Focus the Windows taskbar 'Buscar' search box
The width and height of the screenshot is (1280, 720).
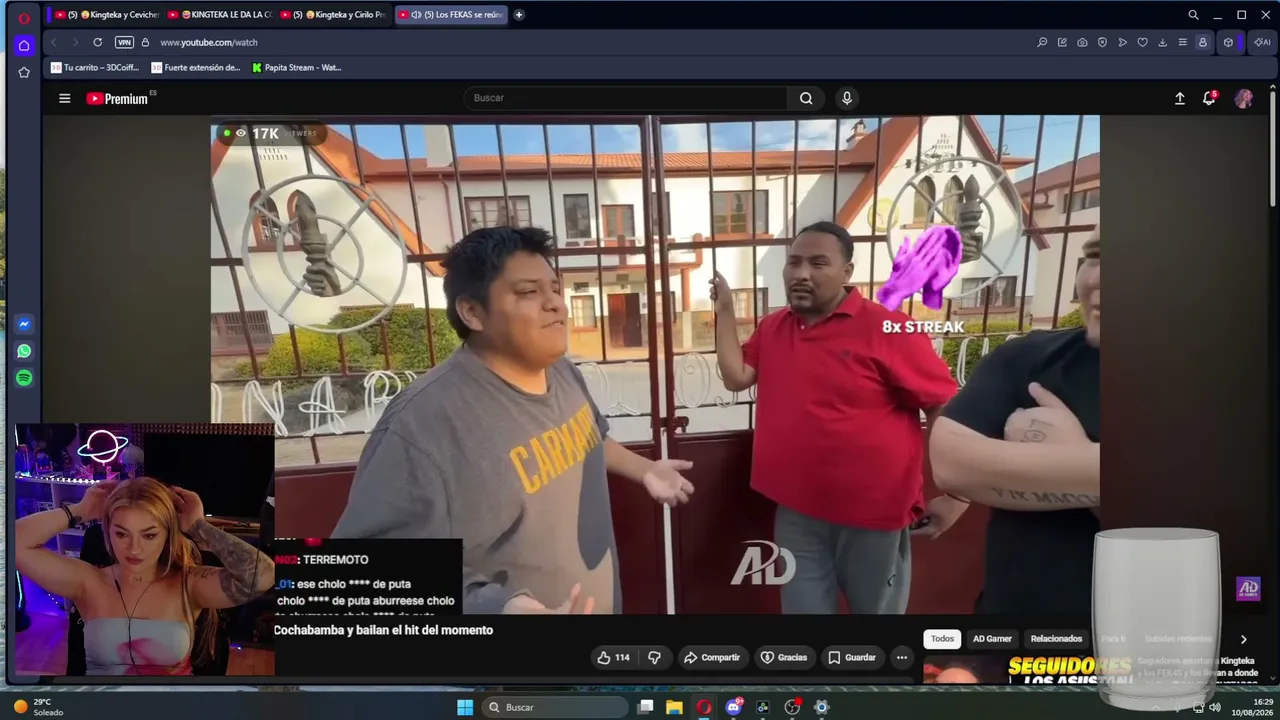554,707
